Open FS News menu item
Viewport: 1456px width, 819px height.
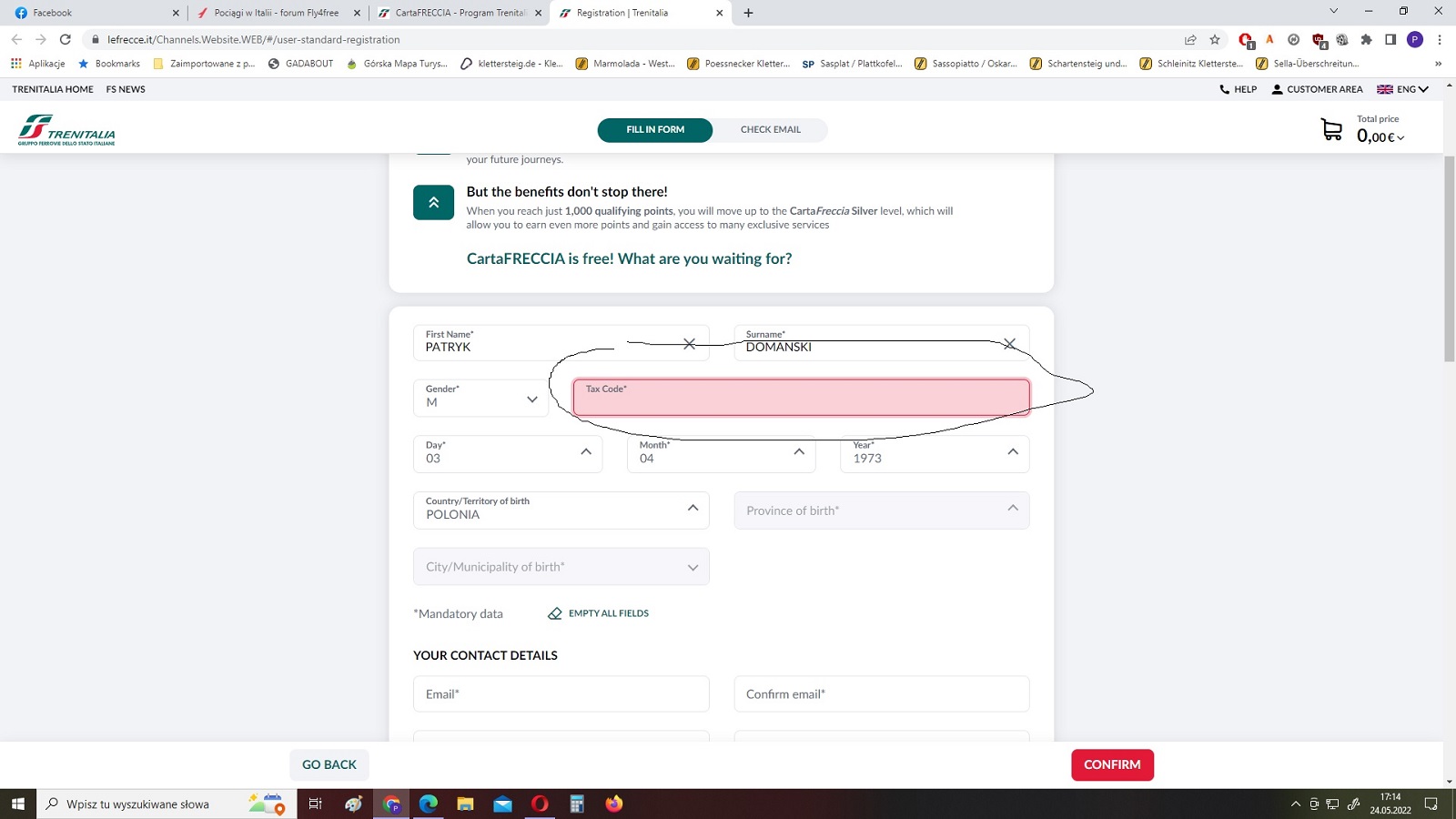[126, 89]
